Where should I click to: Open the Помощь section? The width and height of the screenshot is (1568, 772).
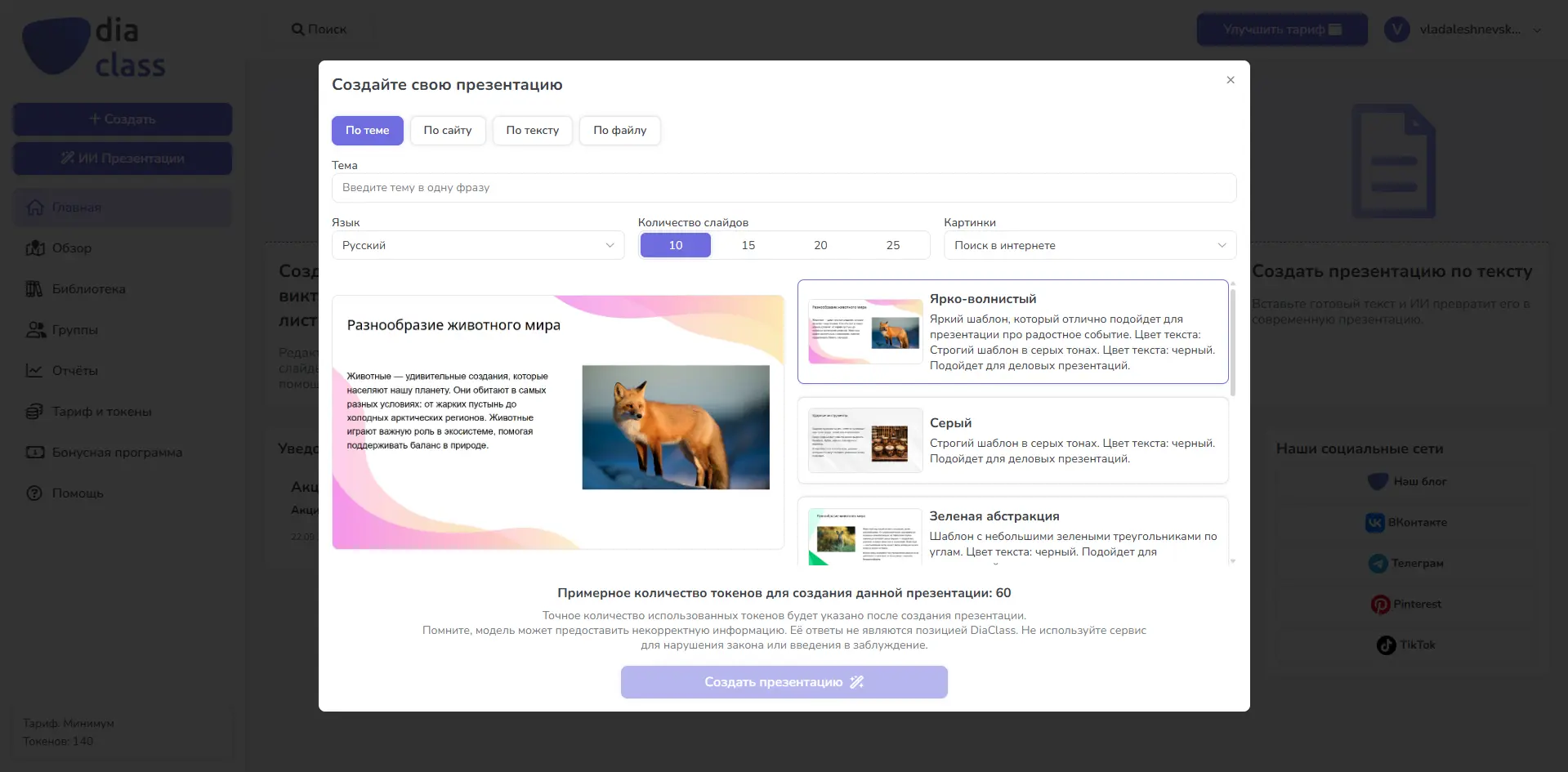point(78,493)
